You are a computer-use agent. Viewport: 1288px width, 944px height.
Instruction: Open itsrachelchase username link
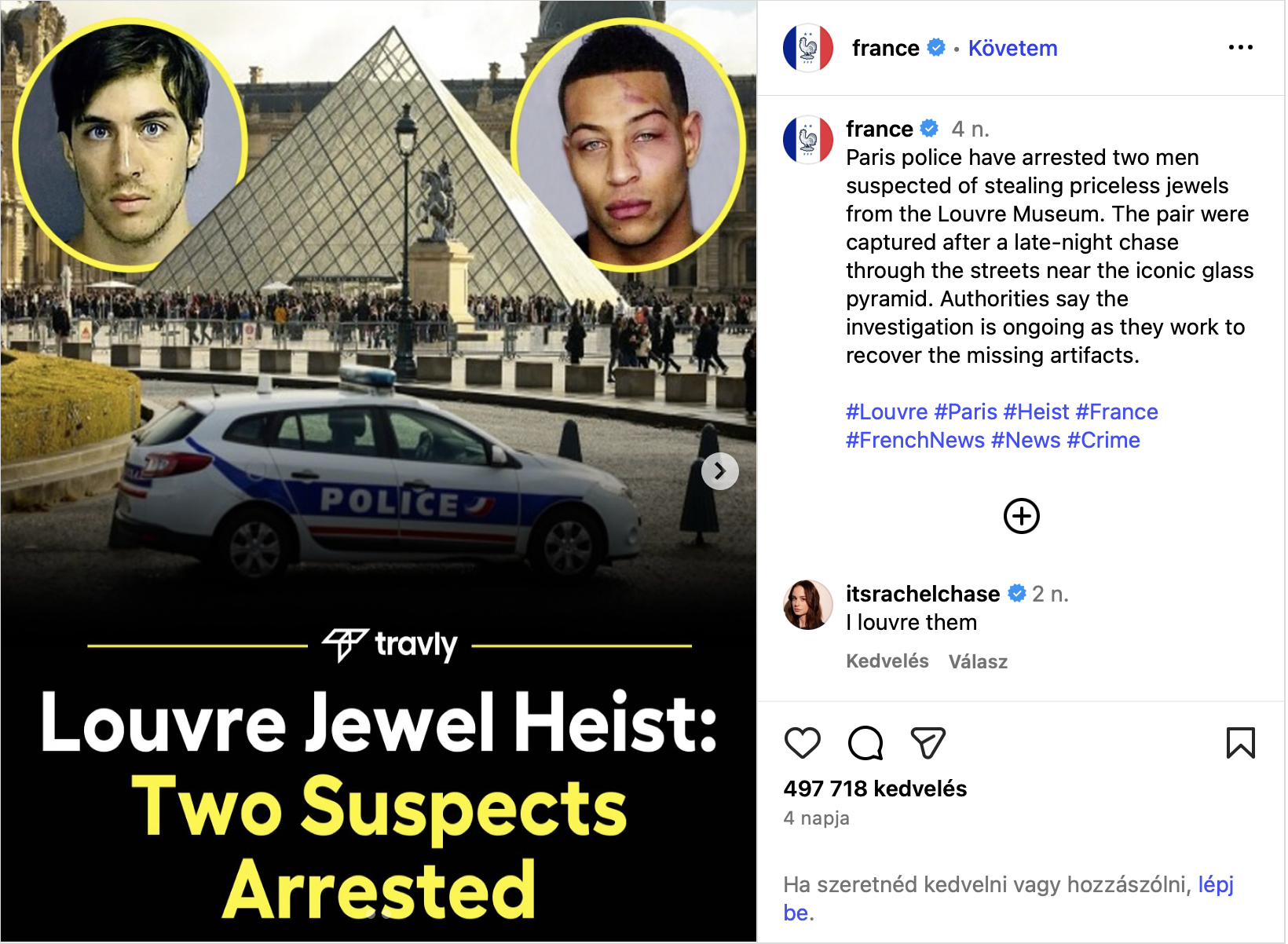click(923, 594)
